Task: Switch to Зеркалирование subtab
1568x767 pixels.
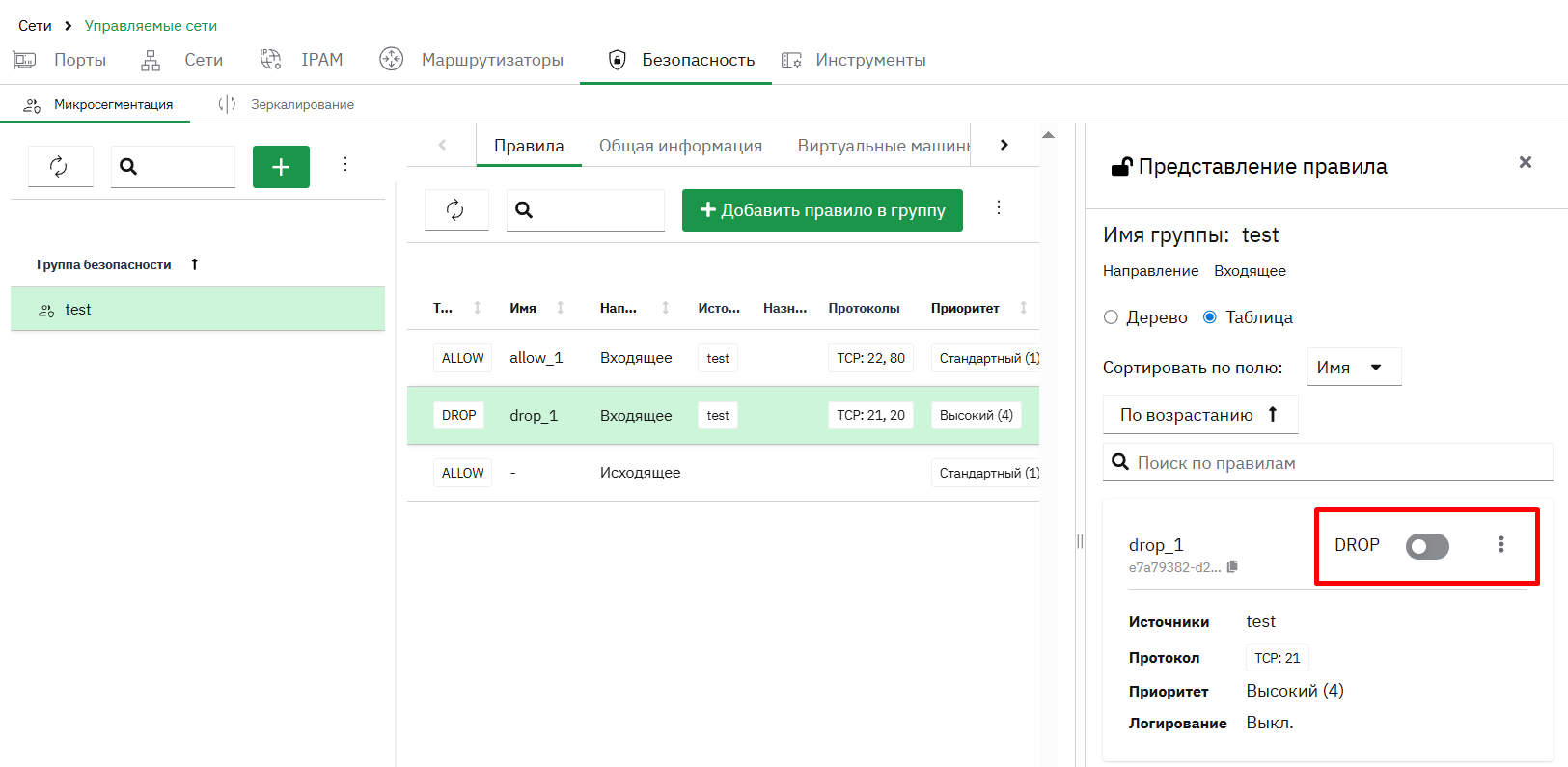Action: pyautogui.click(x=286, y=104)
